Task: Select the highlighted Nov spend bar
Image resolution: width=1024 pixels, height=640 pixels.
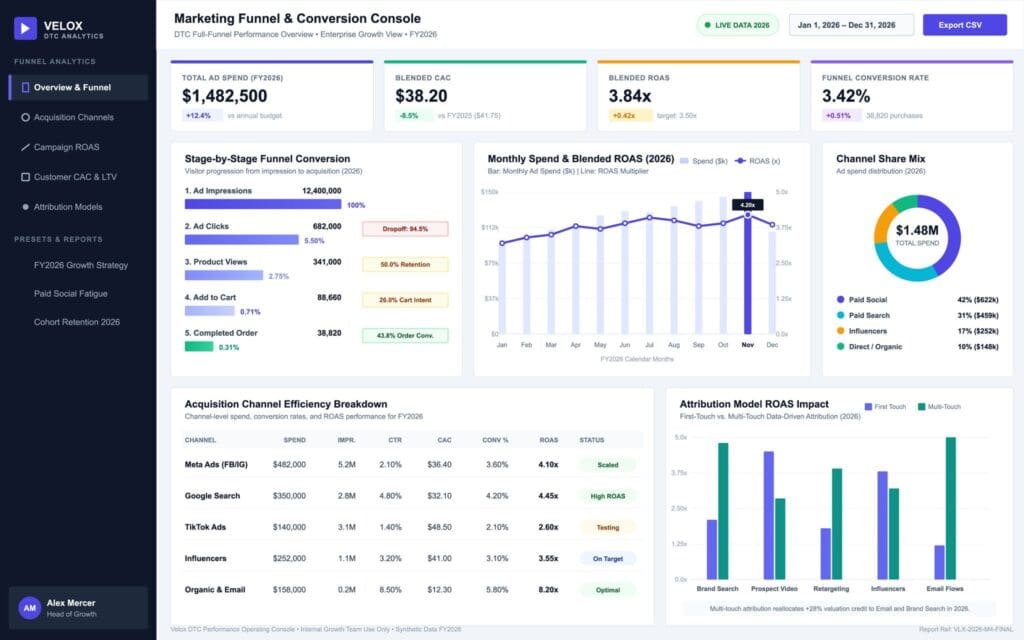Action: [x=748, y=263]
